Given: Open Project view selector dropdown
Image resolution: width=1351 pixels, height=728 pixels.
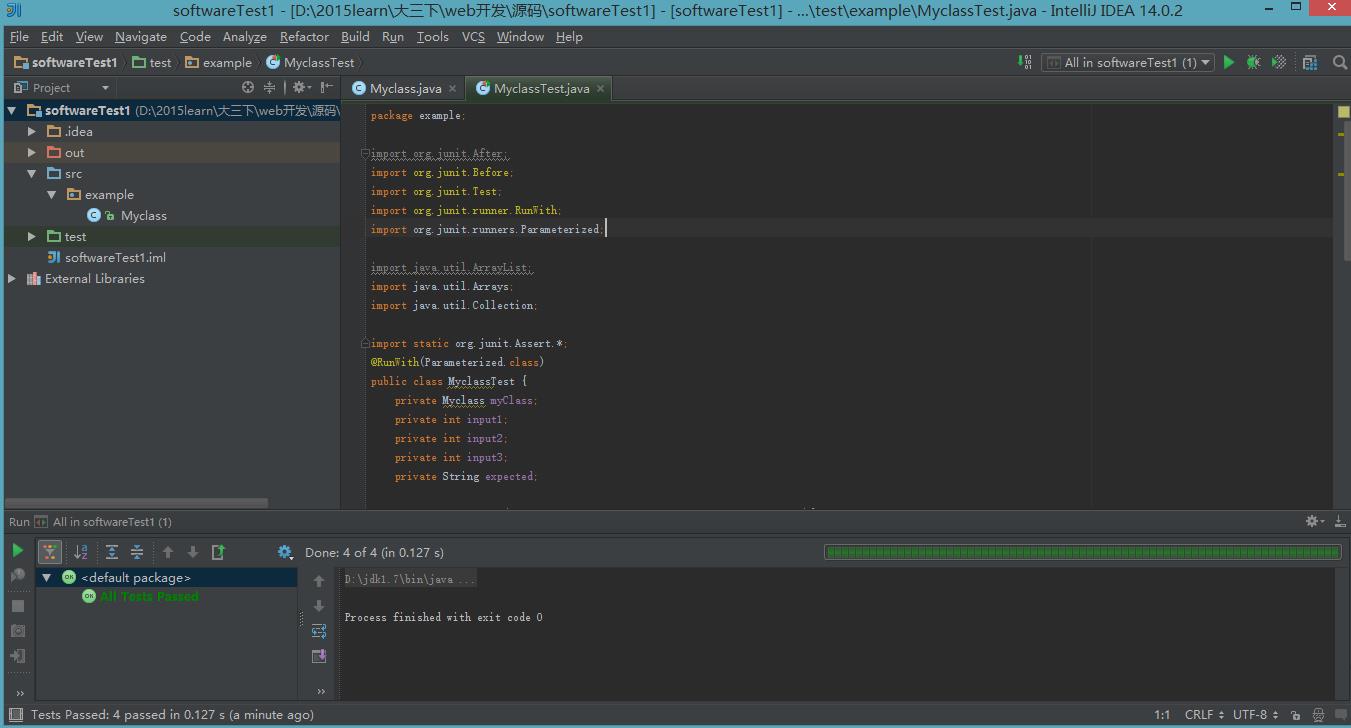Looking at the screenshot, I should pos(62,88).
